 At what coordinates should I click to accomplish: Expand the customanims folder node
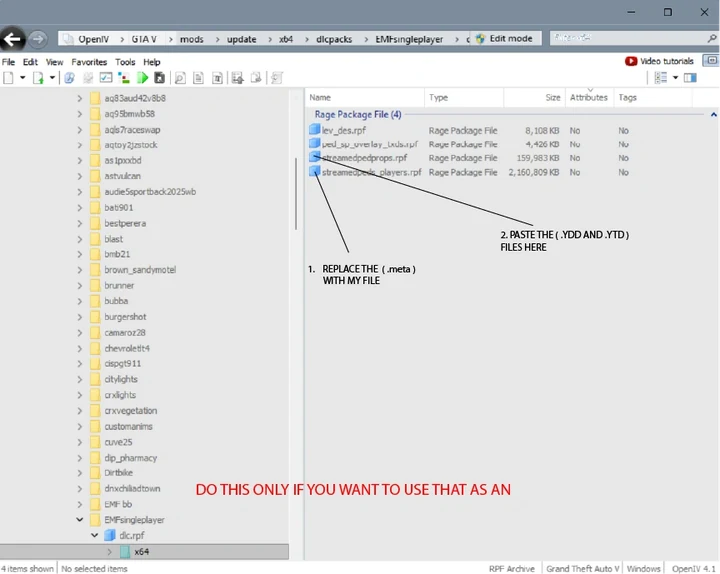point(79,426)
